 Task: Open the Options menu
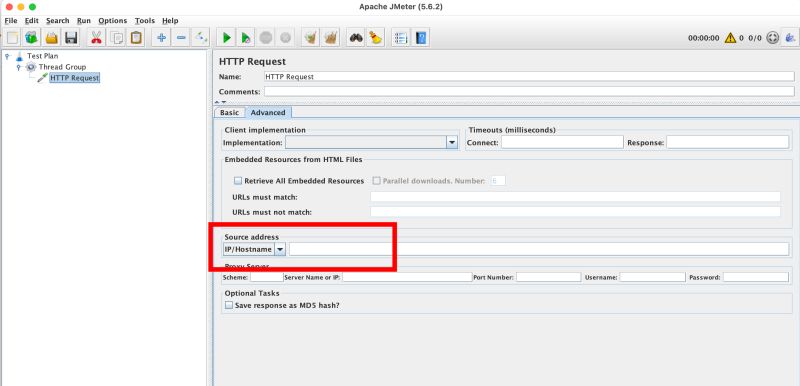tap(113, 21)
